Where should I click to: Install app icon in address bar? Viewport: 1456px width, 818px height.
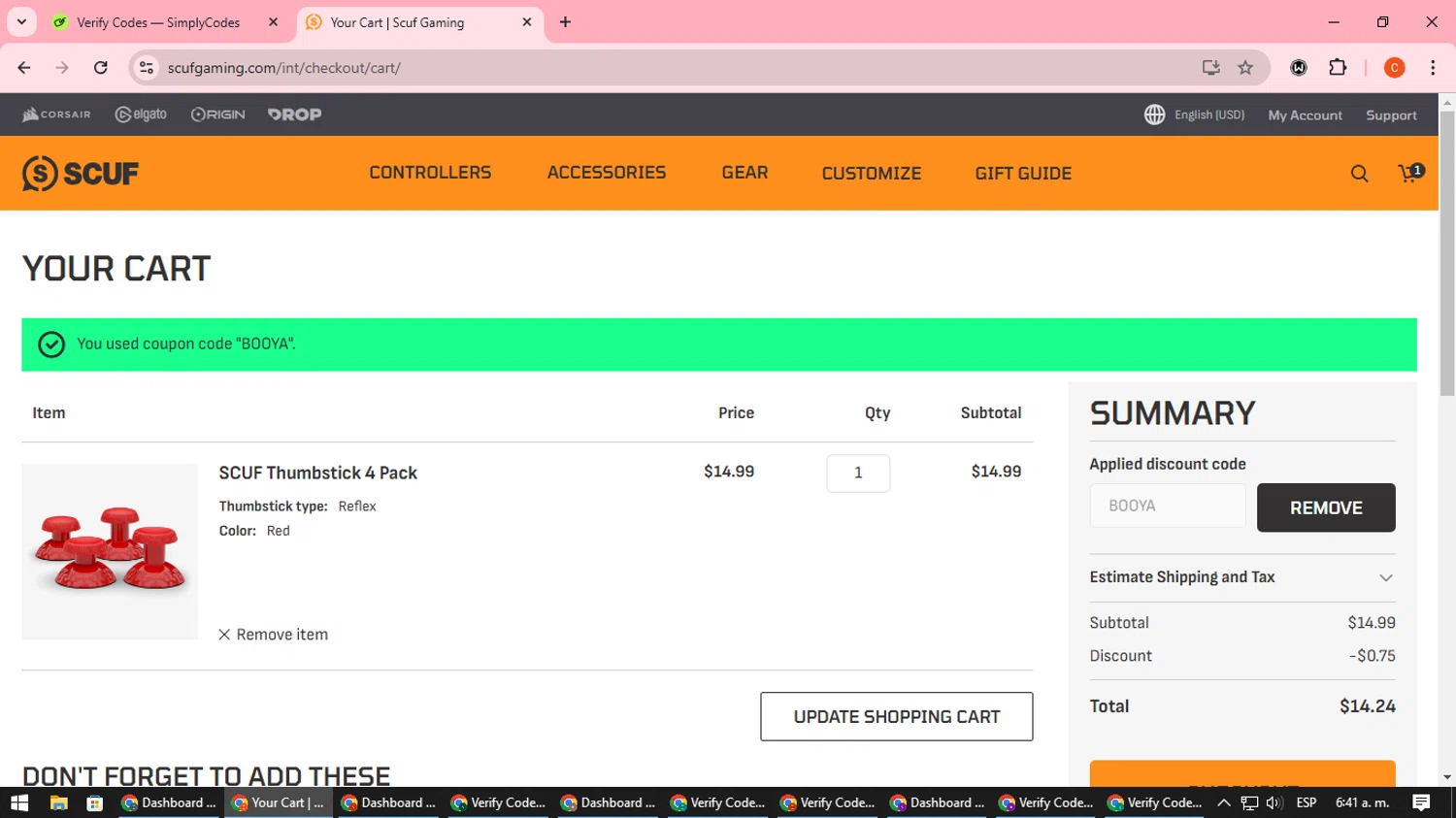[x=1210, y=68]
